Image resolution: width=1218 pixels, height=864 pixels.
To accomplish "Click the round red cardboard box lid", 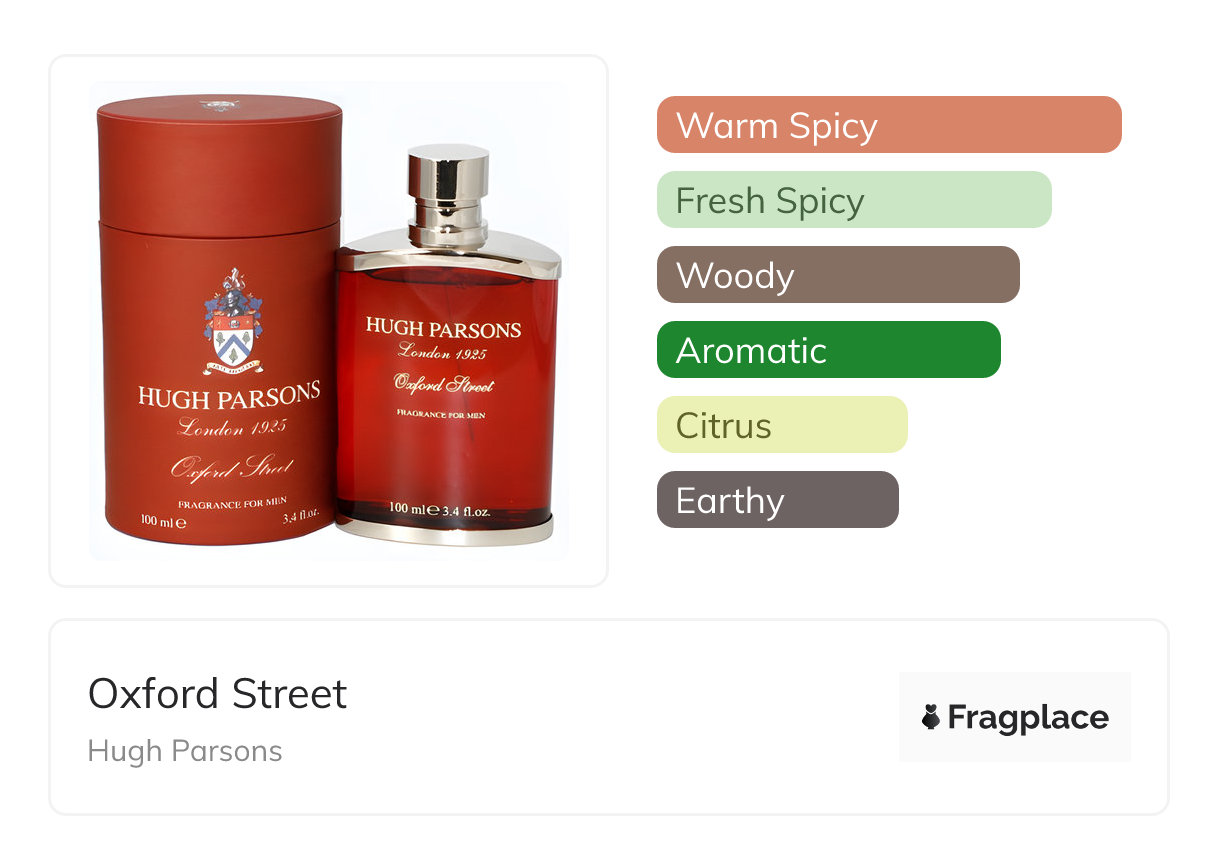I will point(220,165).
